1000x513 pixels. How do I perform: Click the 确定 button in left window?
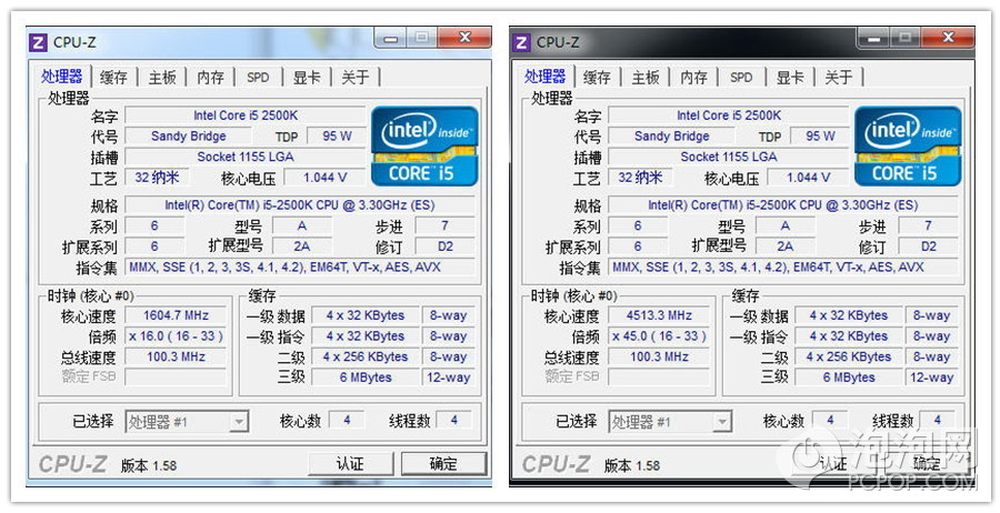click(443, 464)
